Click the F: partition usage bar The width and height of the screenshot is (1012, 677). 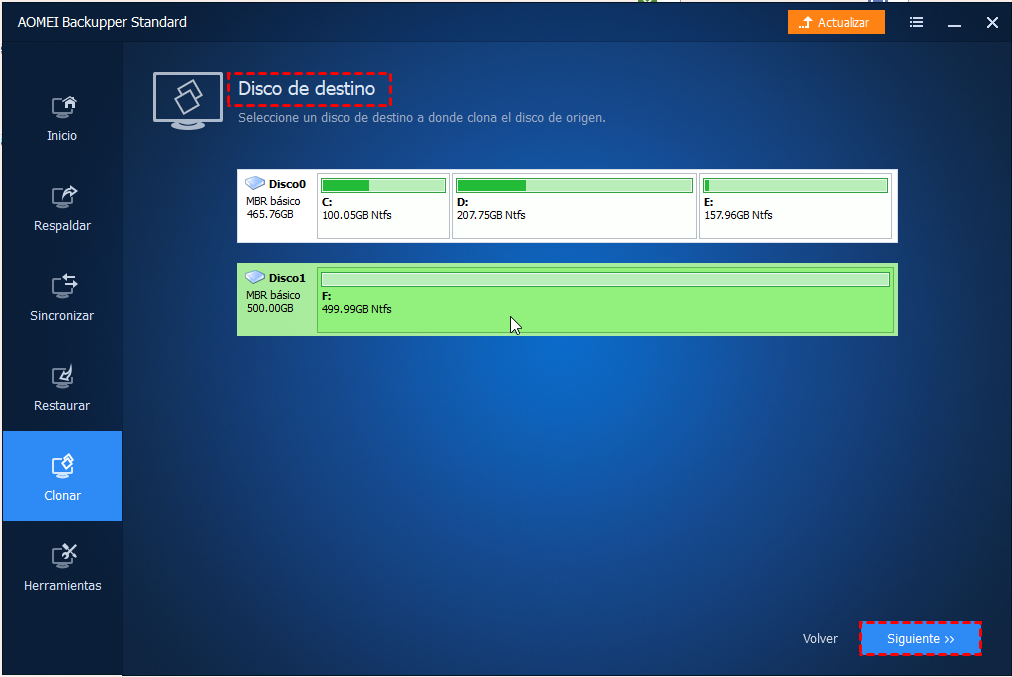[605, 279]
